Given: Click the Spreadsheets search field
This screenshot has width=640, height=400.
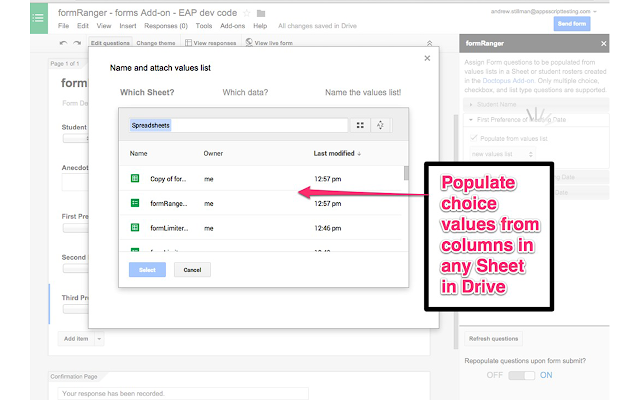Looking at the screenshot, I should pyautogui.click(x=238, y=125).
